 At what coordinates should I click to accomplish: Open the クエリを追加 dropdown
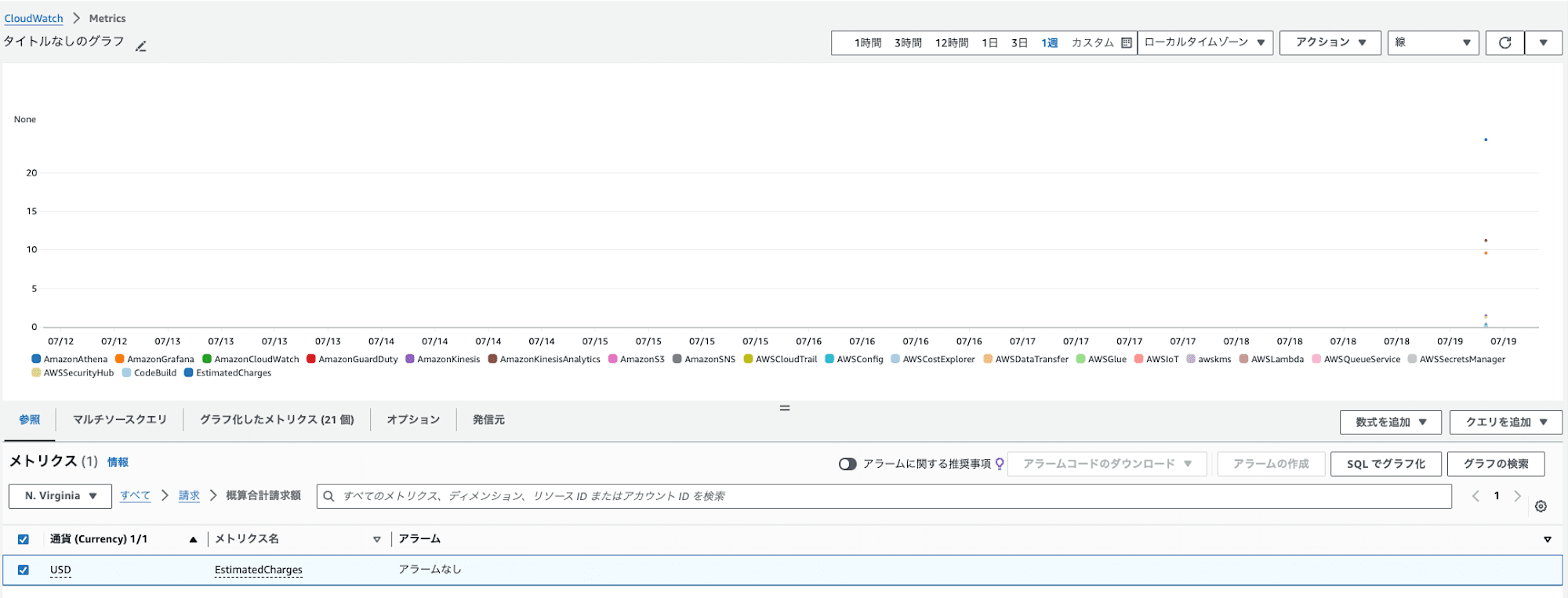[x=1506, y=422]
